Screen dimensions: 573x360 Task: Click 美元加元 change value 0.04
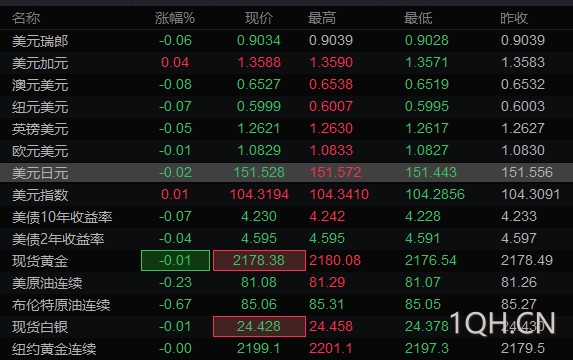click(175, 62)
